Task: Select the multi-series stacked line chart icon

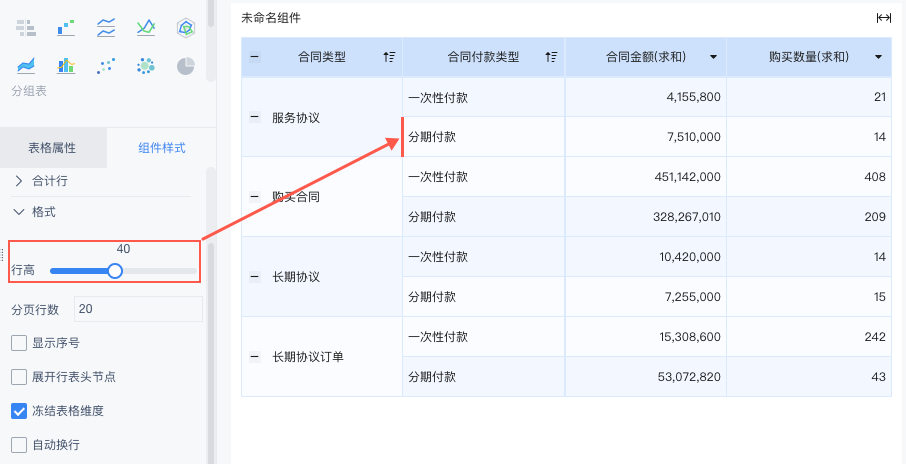Action: point(106,27)
